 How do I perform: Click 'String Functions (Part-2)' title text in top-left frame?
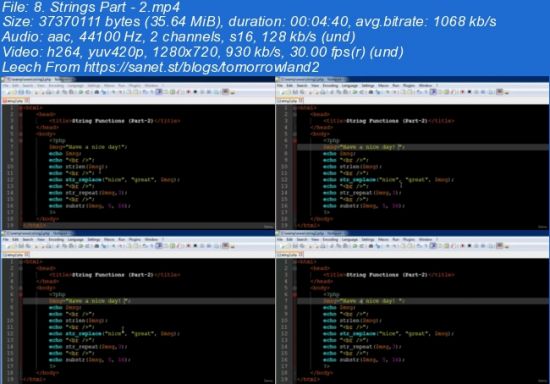(x=113, y=121)
